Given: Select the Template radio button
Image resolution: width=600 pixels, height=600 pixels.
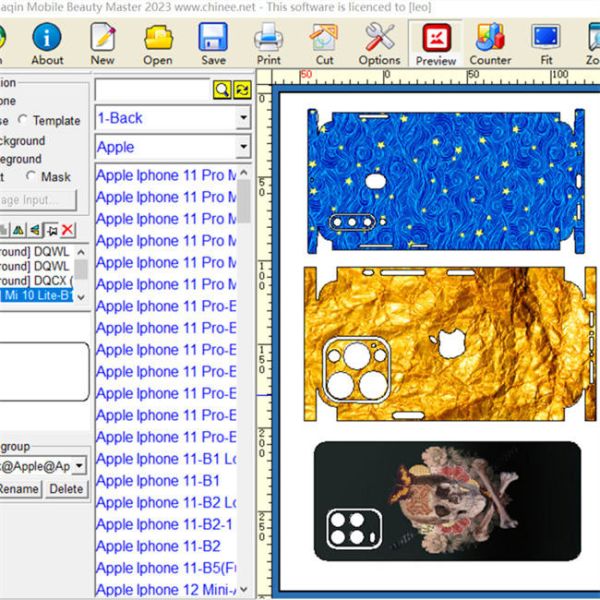Looking at the screenshot, I should pyautogui.click(x=24, y=121).
